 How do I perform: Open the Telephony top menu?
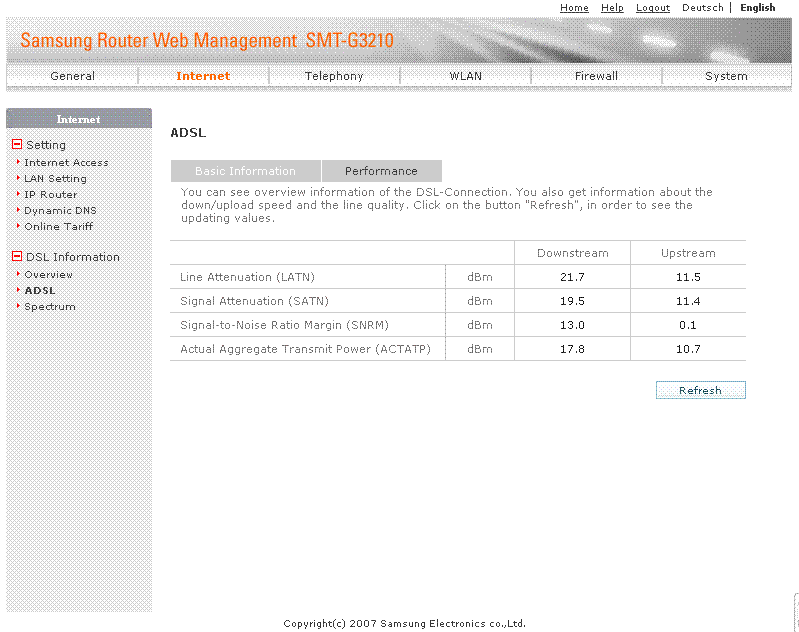[x=334, y=76]
